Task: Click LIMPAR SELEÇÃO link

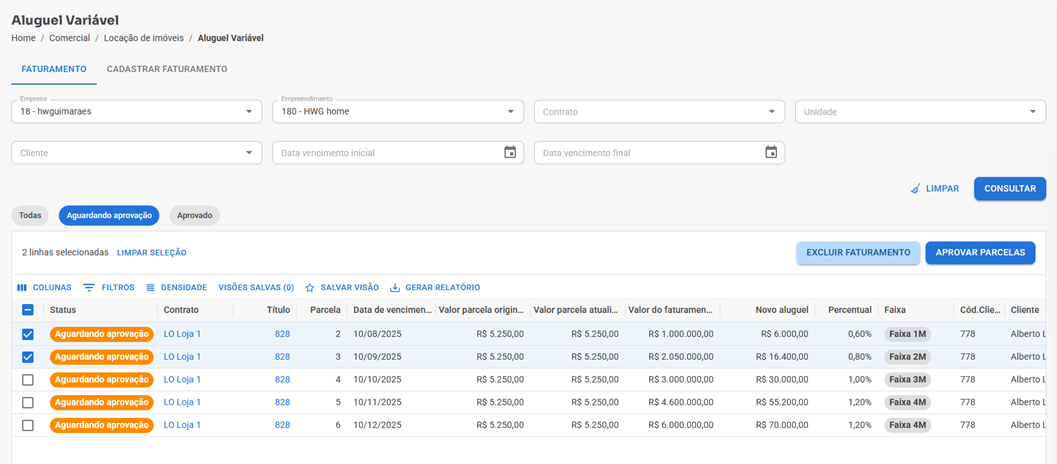Action: 152,252
